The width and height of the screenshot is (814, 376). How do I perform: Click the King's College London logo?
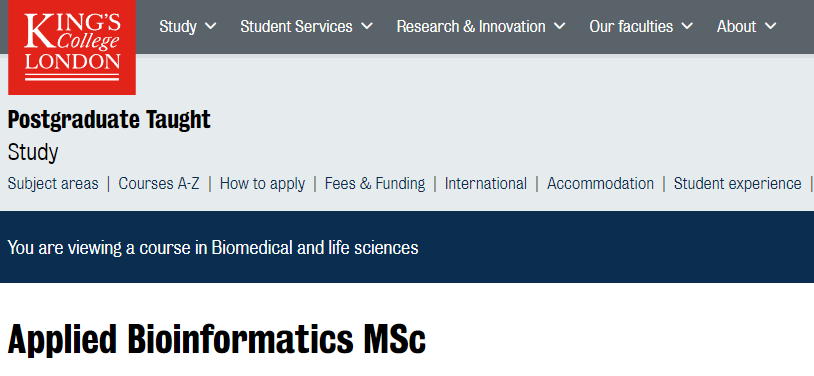72,47
